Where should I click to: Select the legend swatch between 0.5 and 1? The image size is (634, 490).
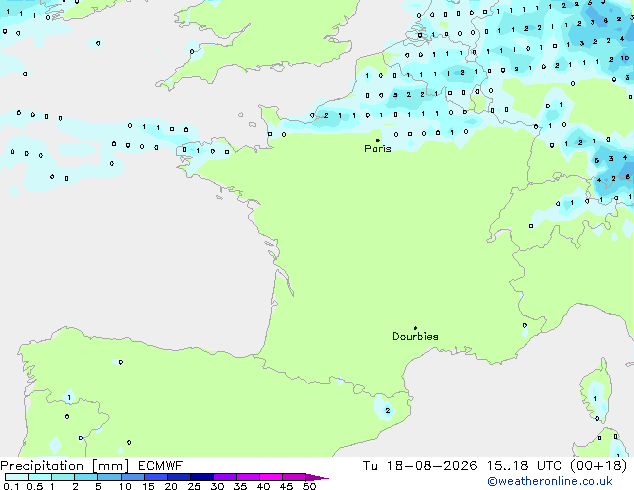coord(40,477)
